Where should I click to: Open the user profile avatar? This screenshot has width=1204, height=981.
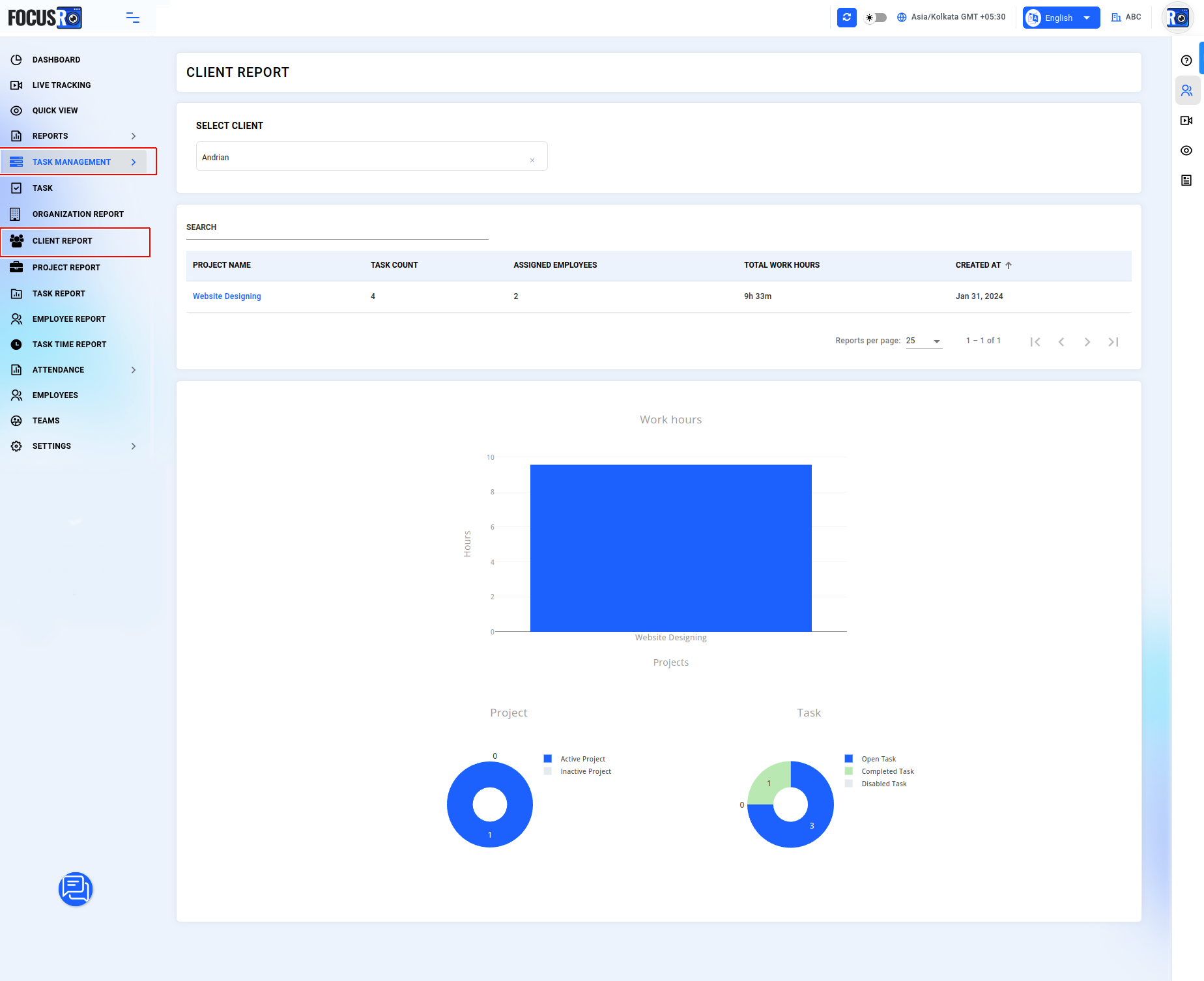click(x=1178, y=18)
